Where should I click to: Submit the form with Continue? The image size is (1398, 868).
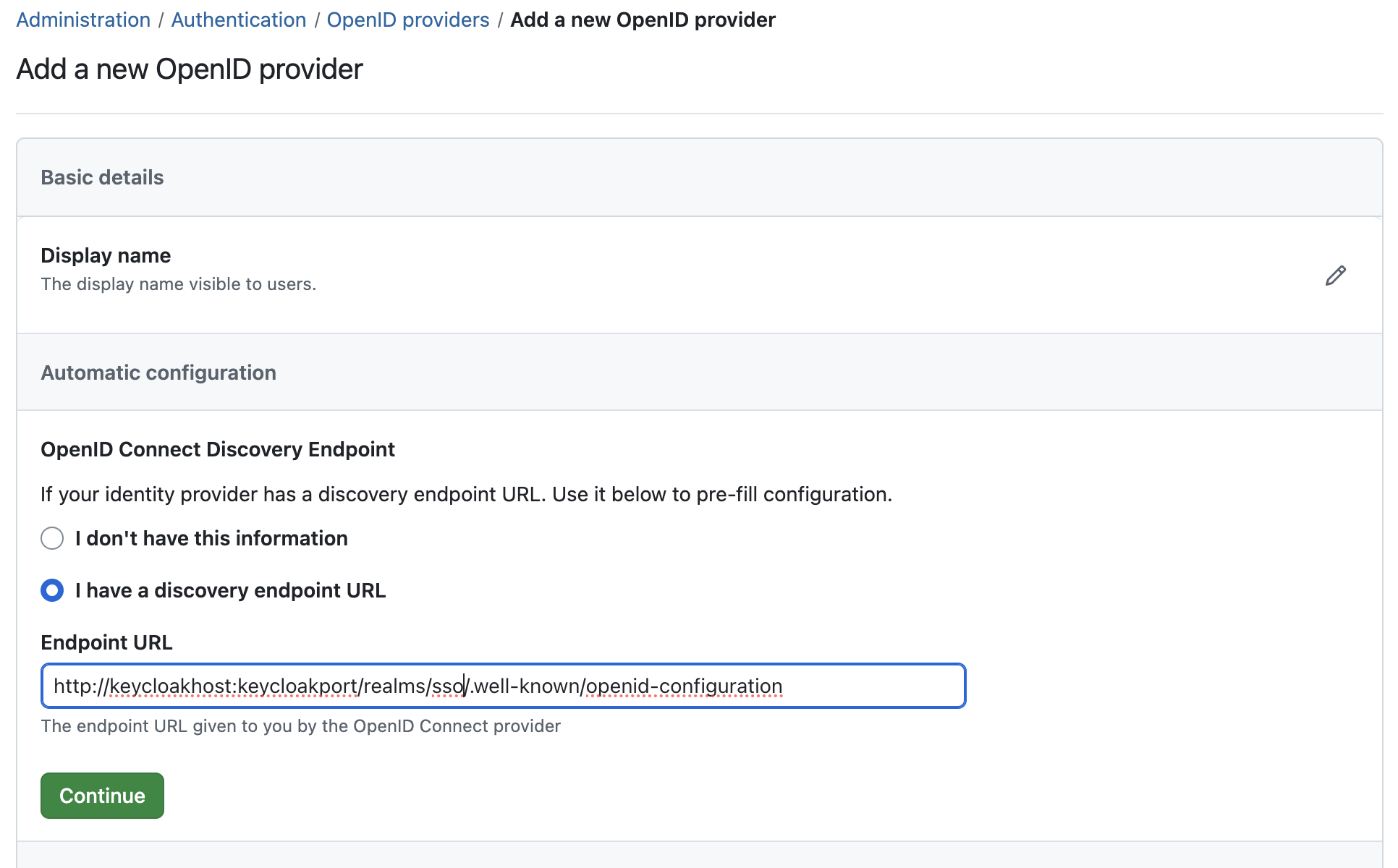click(x=101, y=795)
